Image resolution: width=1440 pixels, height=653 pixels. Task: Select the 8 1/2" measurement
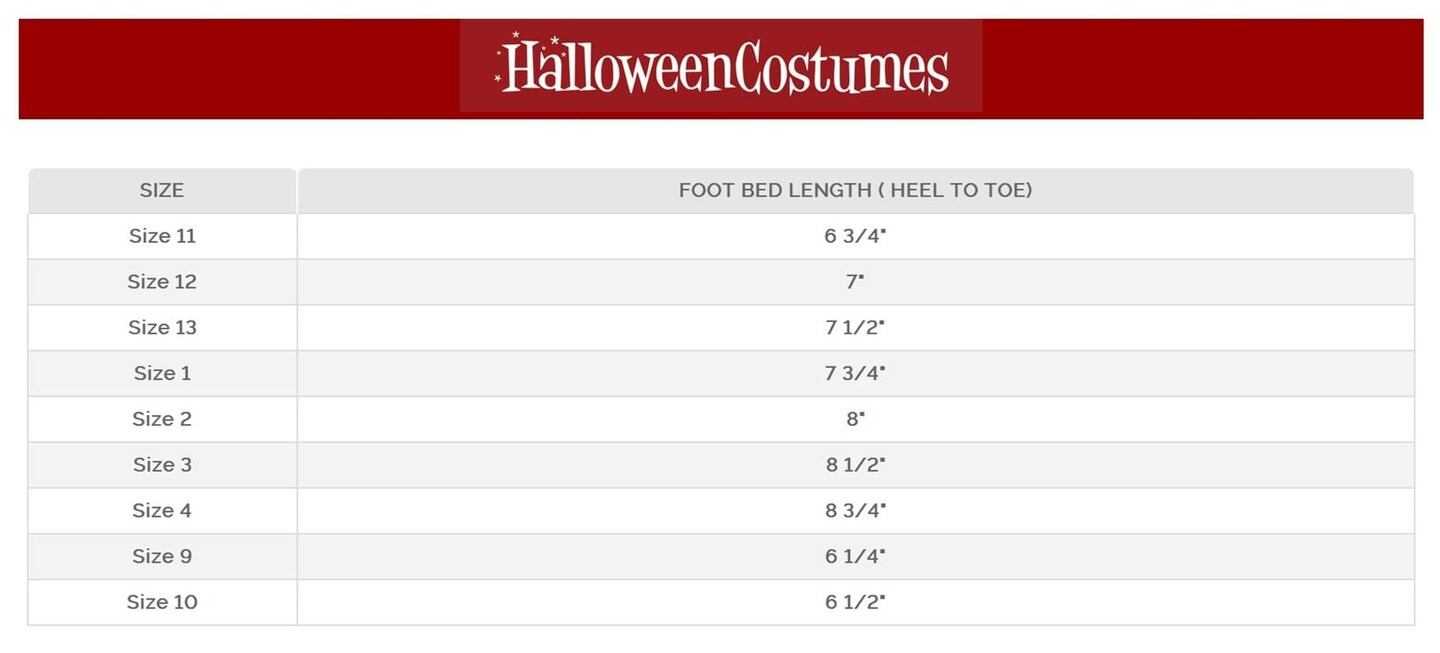855,465
